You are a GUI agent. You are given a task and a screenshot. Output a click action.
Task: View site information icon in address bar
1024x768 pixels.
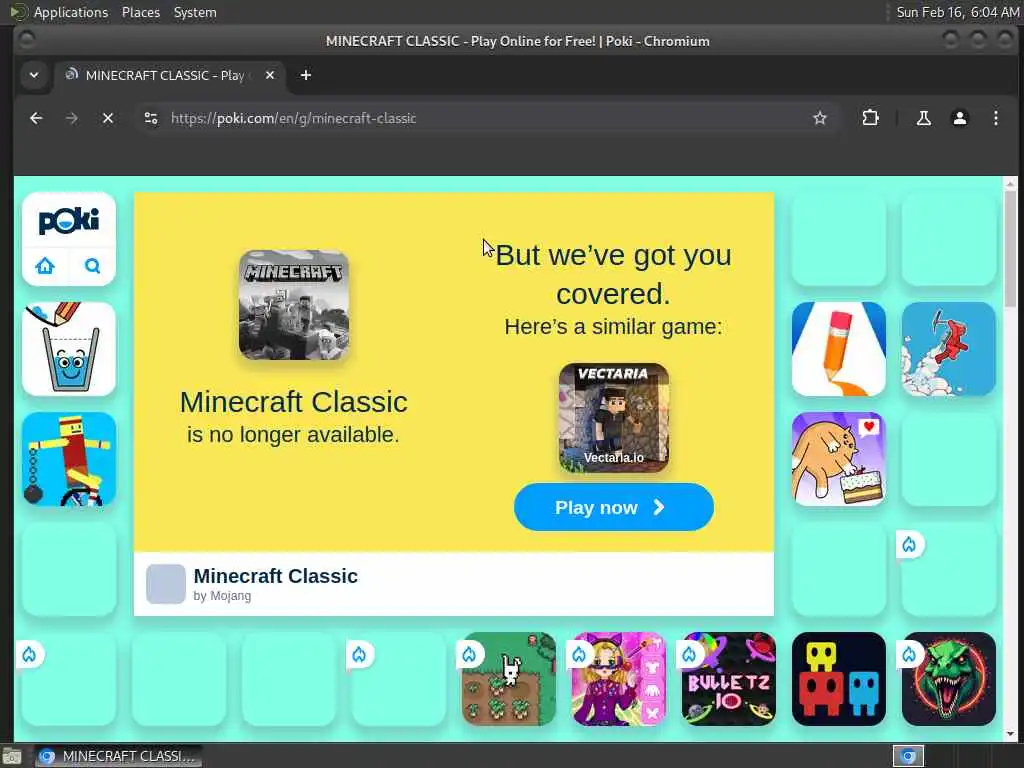tap(151, 118)
